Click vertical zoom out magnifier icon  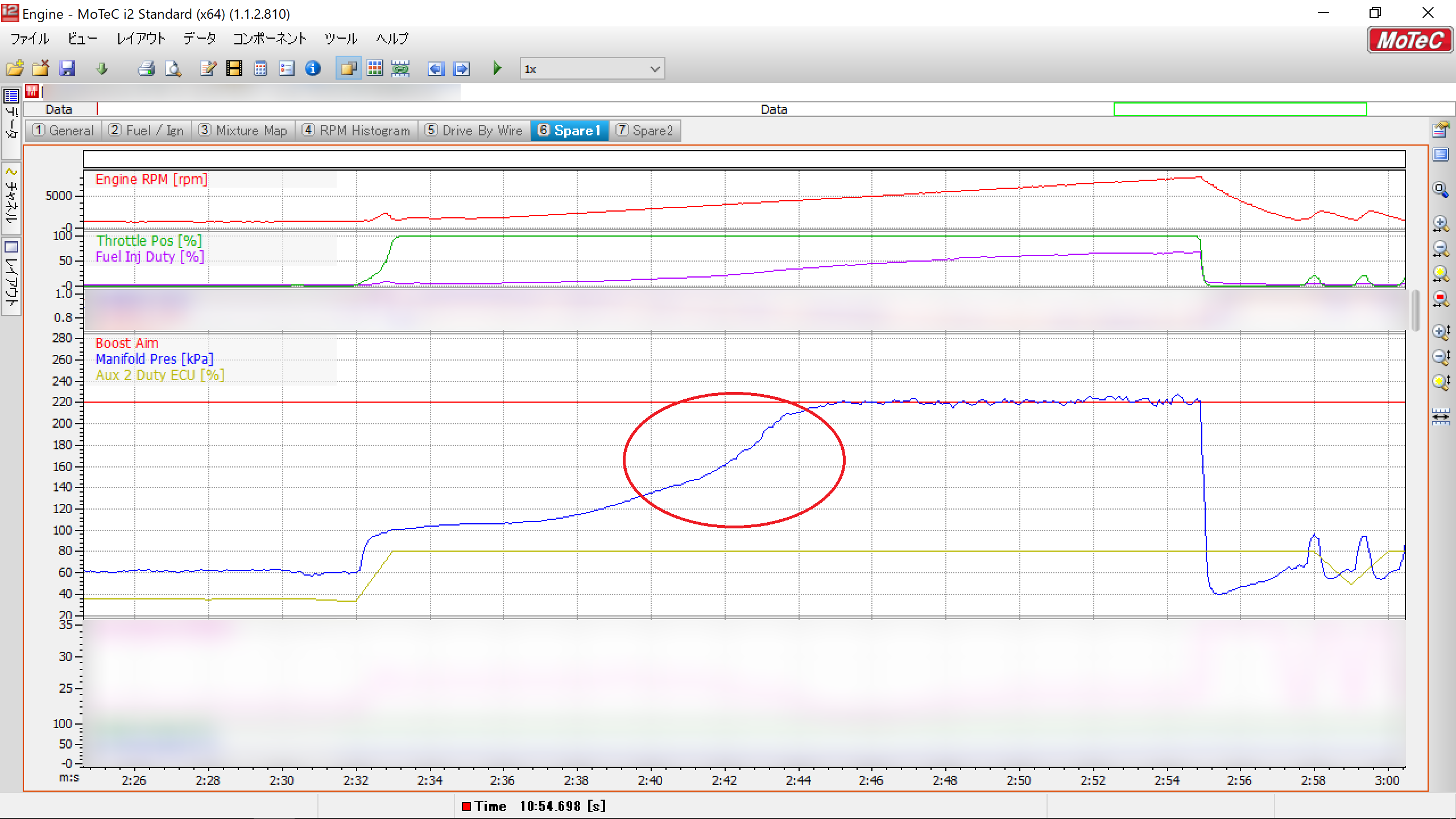pos(1440,357)
